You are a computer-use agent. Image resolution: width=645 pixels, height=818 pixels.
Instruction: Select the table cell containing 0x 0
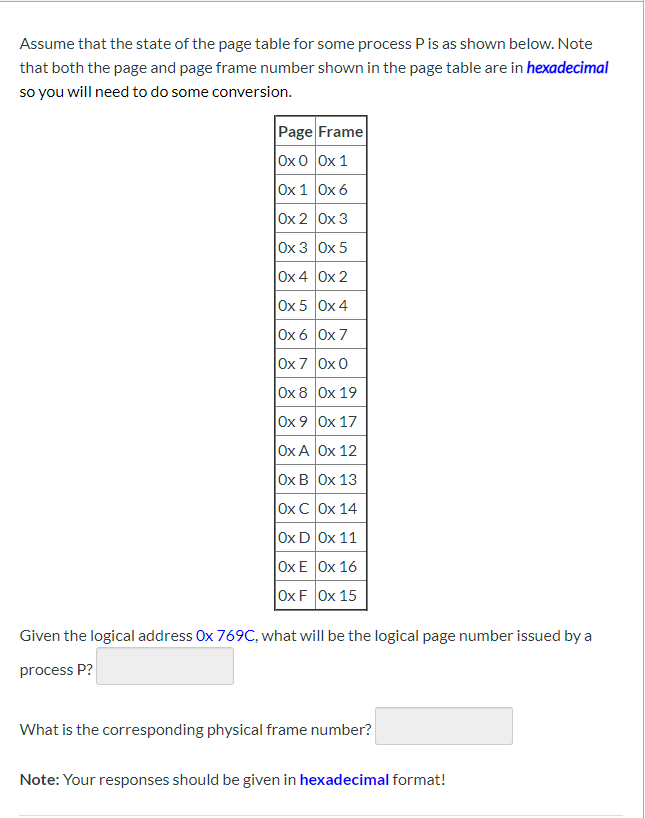click(292, 160)
